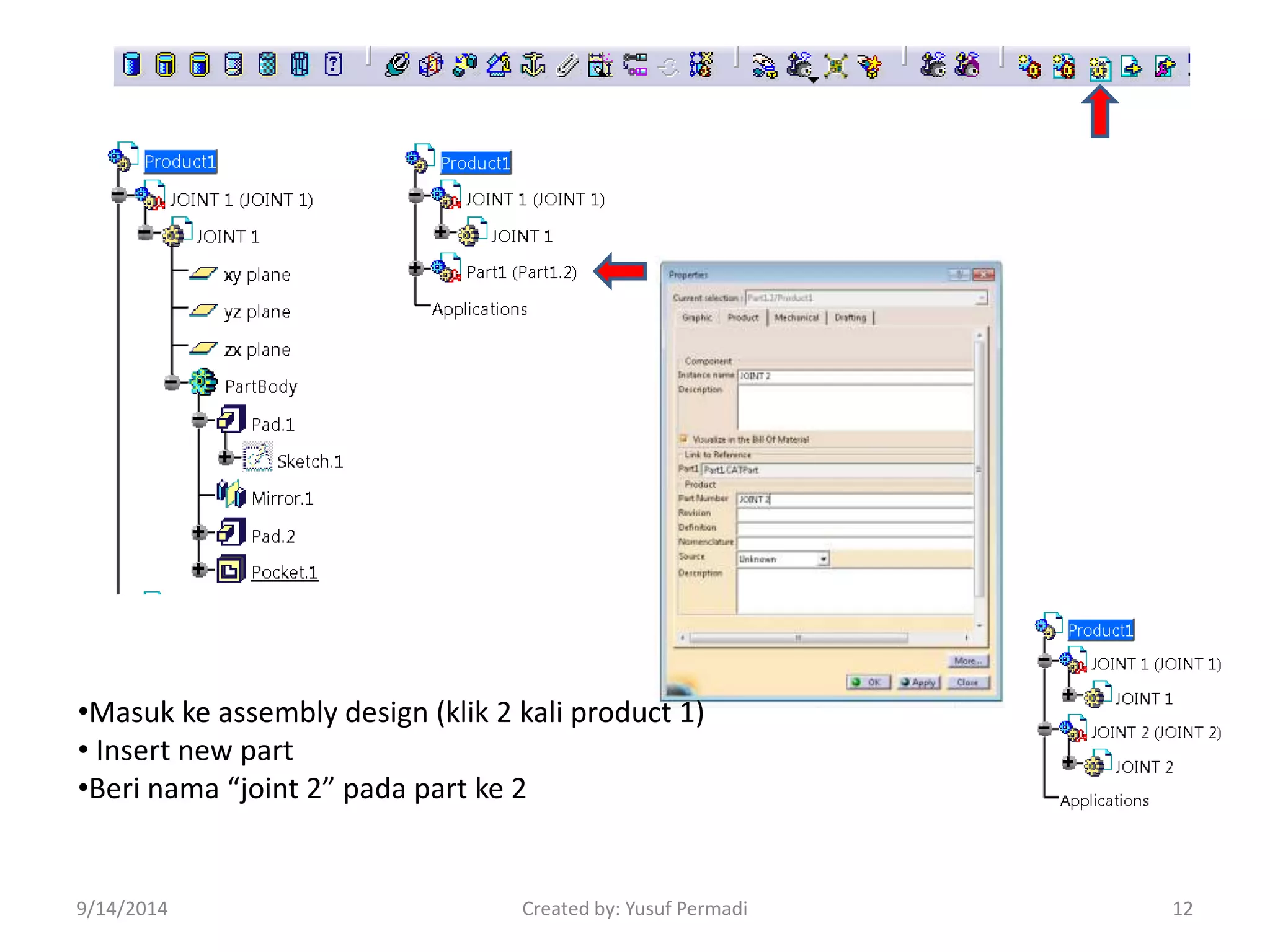Click the Nomenclature input field

pyautogui.click(x=855, y=543)
